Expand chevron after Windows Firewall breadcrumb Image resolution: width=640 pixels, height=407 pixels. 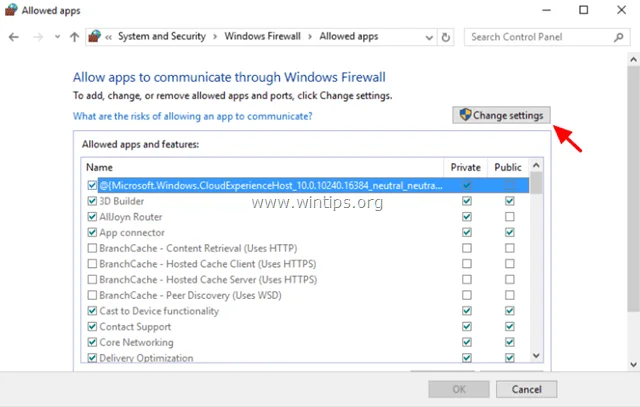(x=310, y=37)
